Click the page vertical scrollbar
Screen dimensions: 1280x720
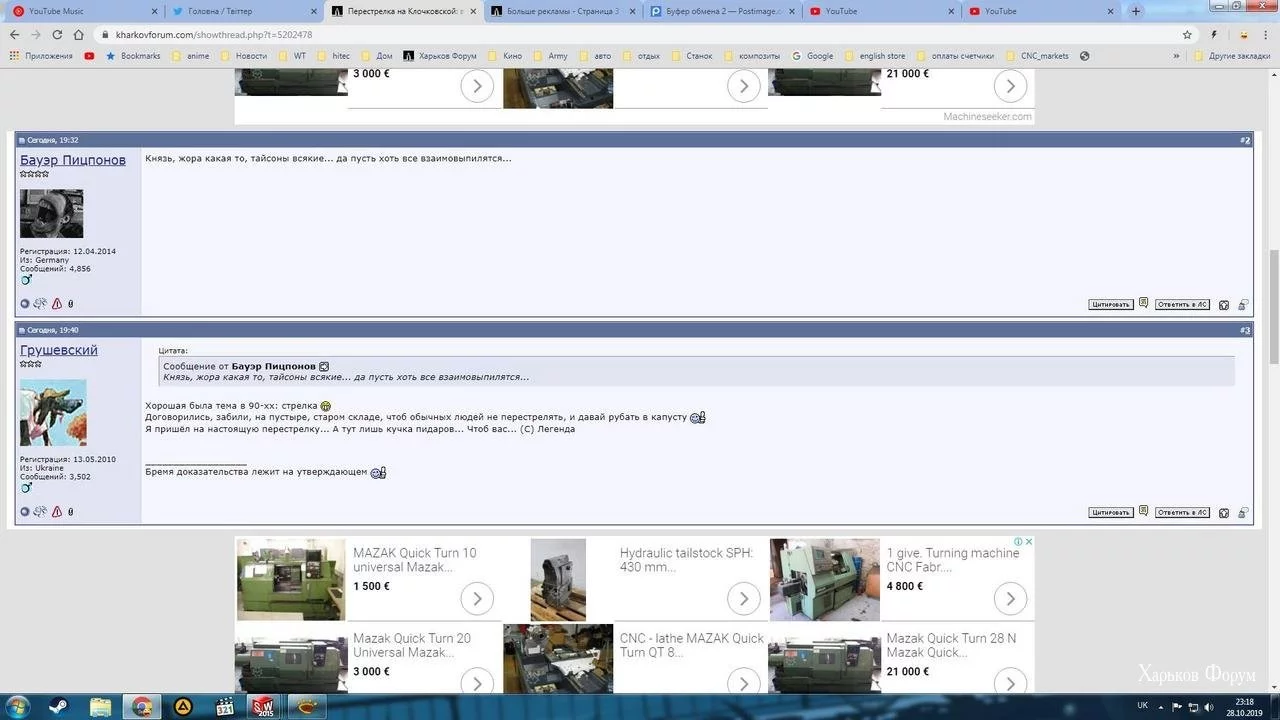(x=1273, y=306)
